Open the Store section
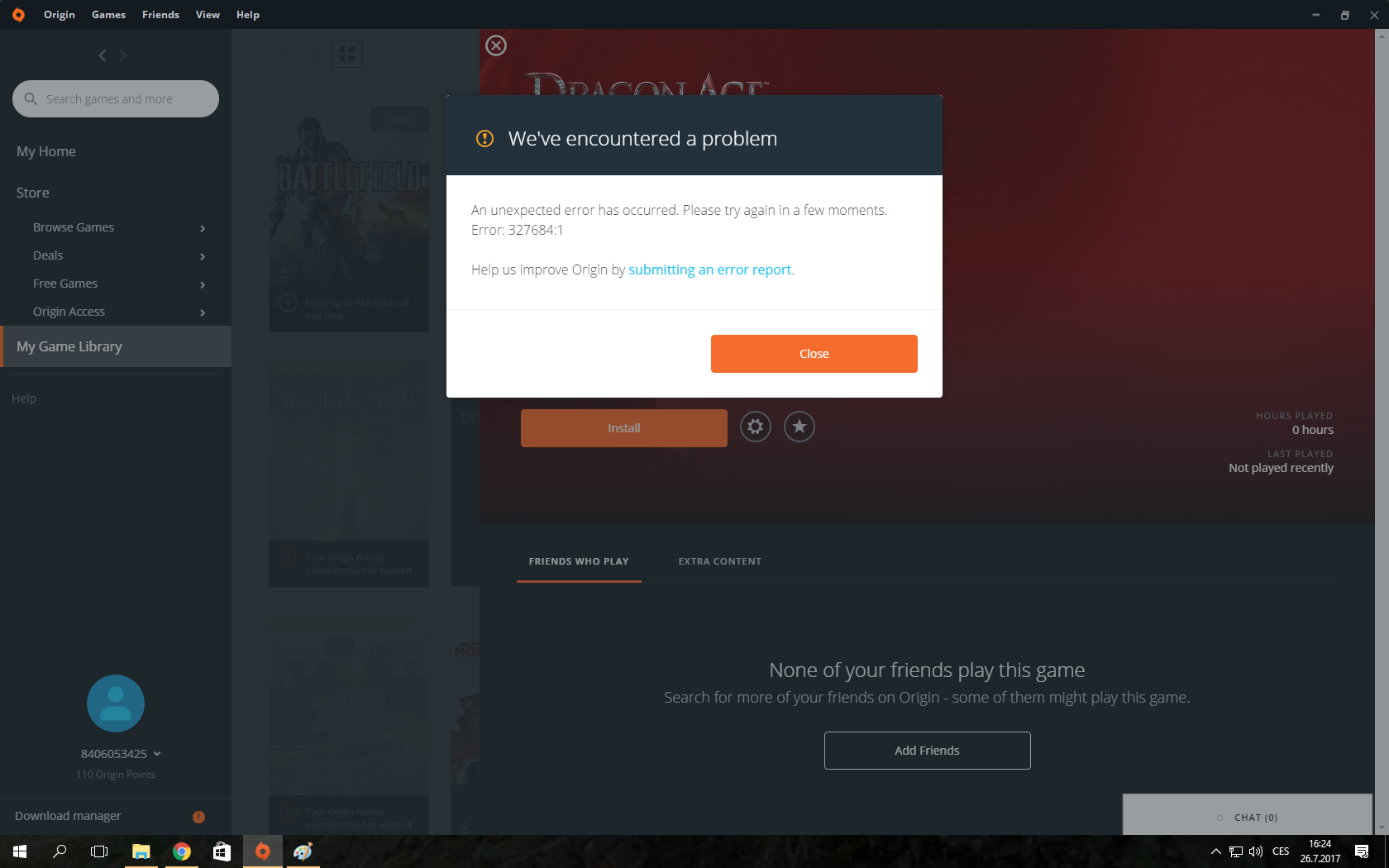The height and width of the screenshot is (868, 1389). point(33,193)
